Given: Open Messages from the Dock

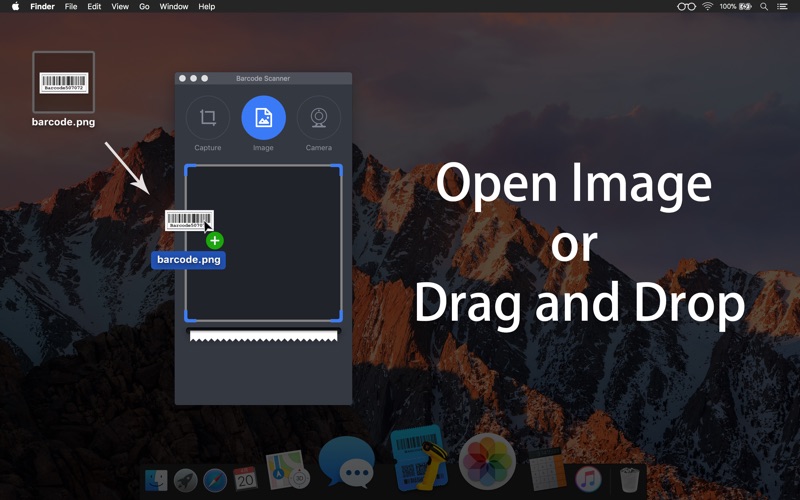Looking at the screenshot, I should tap(346, 462).
